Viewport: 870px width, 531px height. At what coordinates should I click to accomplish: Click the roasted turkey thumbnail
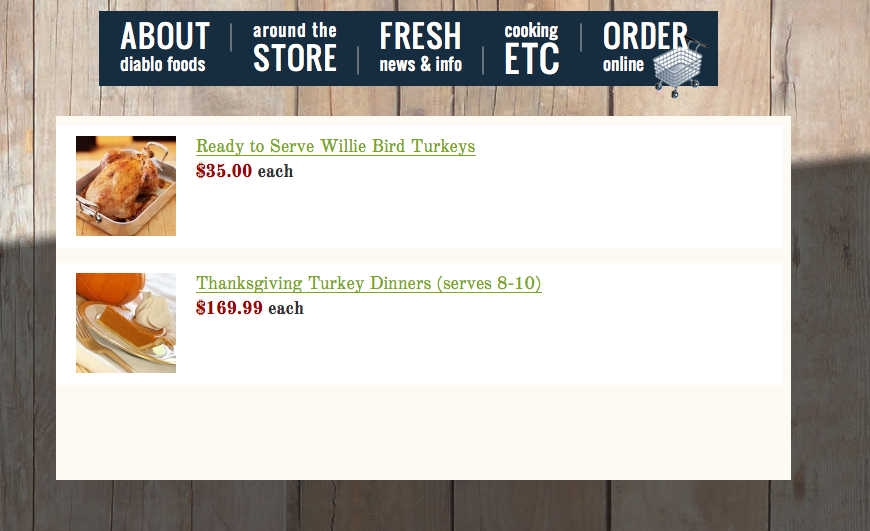[x=126, y=186]
